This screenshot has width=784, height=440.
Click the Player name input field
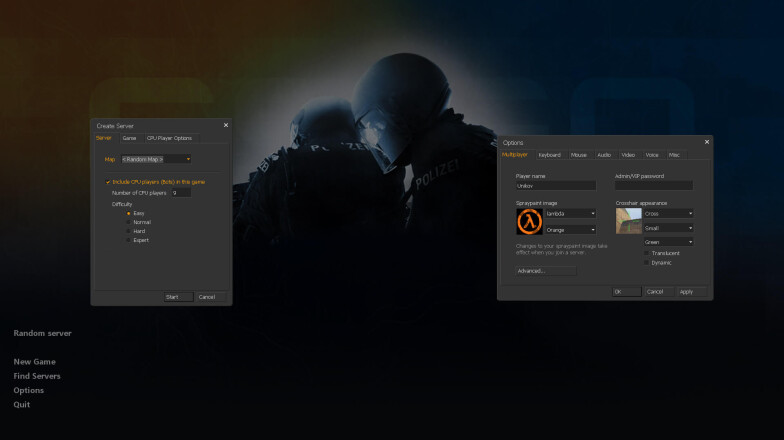556,186
